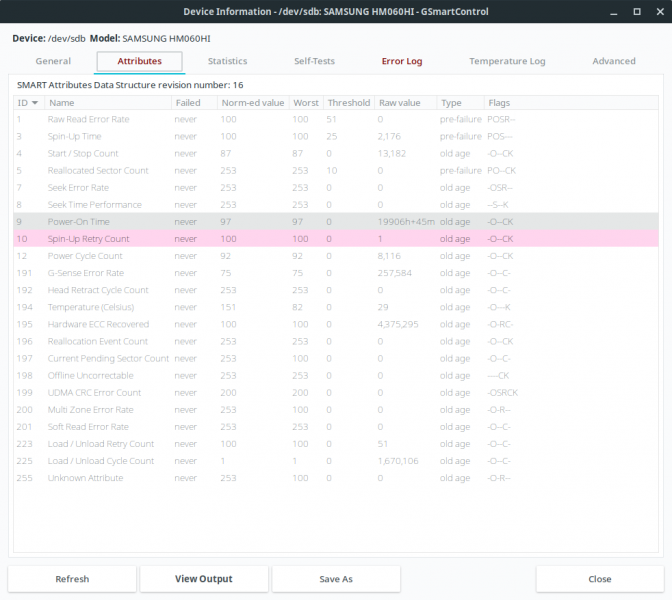Screen dimensions: 672x600
Task: Select the Current Pending Sector Count row
Action: [x=336, y=359]
